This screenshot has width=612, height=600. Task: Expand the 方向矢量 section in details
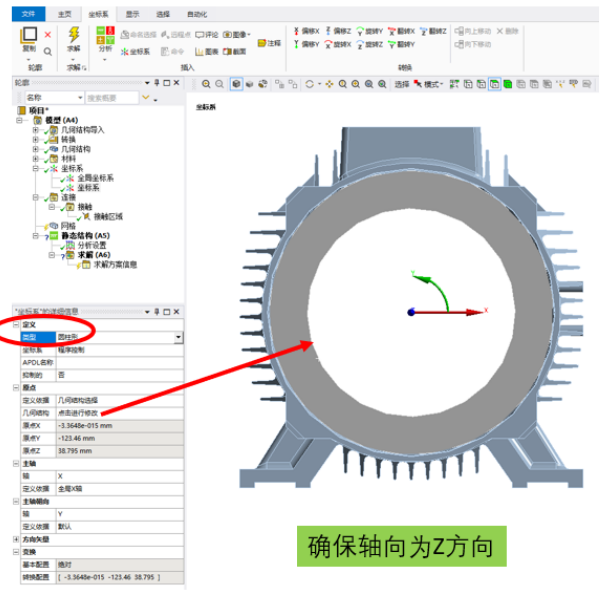pyautogui.click(x=16, y=539)
